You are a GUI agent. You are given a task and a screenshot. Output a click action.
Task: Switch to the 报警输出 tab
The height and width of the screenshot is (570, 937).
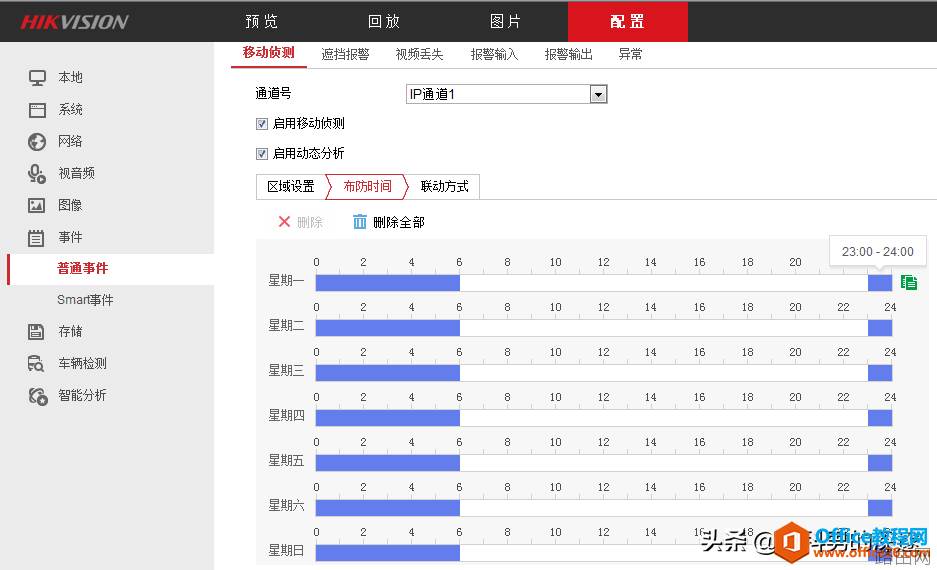pyautogui.click(x=568, y=54)
